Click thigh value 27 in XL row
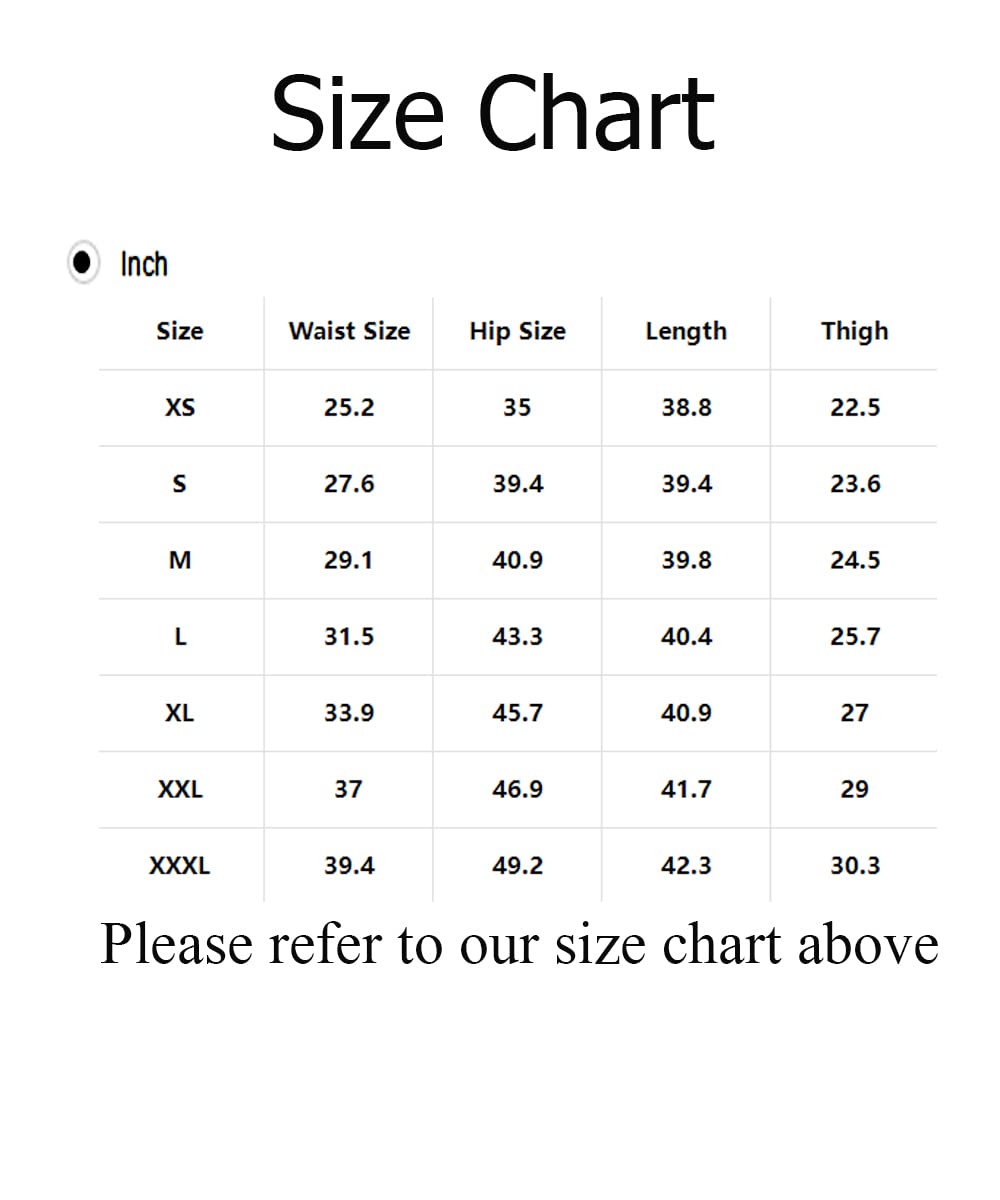This screenshot has height=1200, width=1000. pos(855,713)
